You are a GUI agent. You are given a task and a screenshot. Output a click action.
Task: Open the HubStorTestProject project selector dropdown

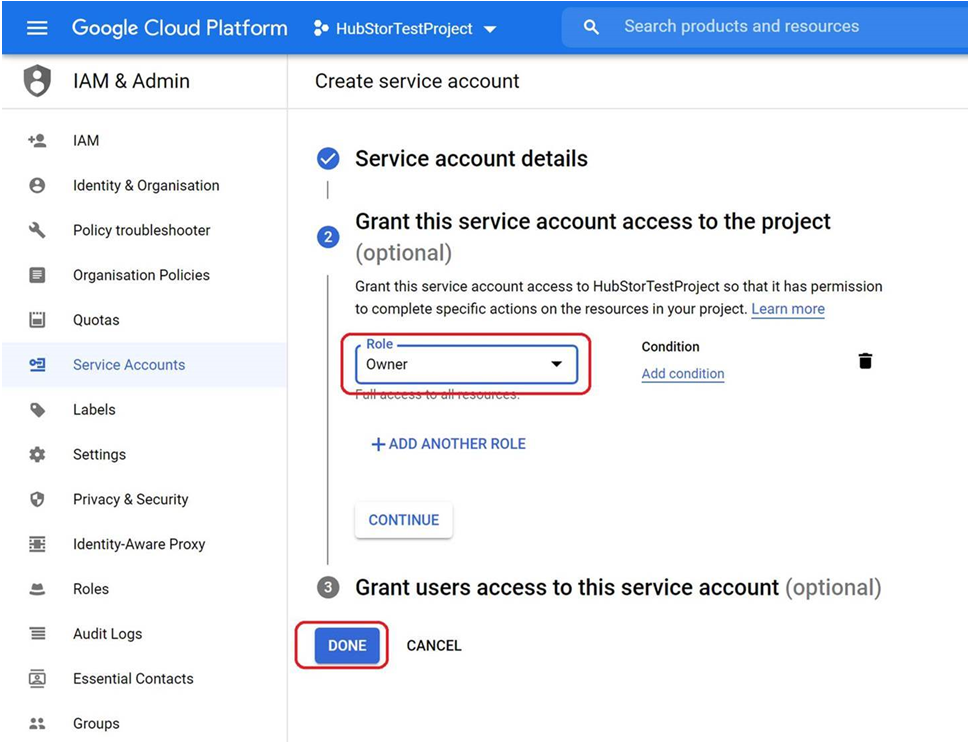pos(405,28)
